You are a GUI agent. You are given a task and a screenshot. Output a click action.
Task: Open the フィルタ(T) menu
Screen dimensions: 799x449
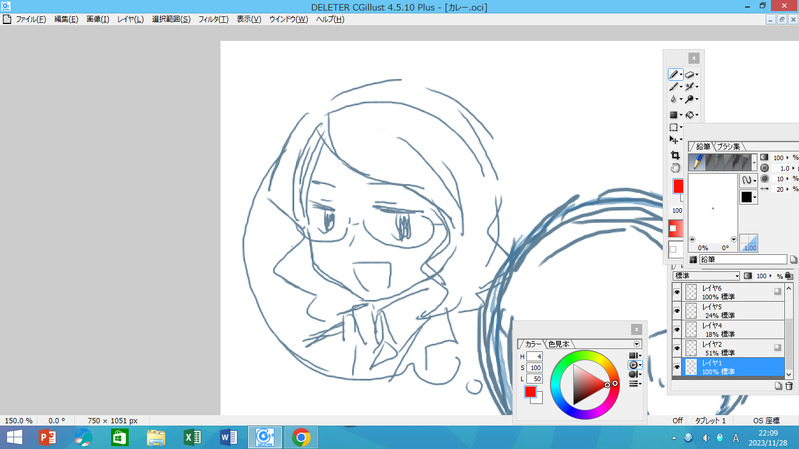point(213,19)
